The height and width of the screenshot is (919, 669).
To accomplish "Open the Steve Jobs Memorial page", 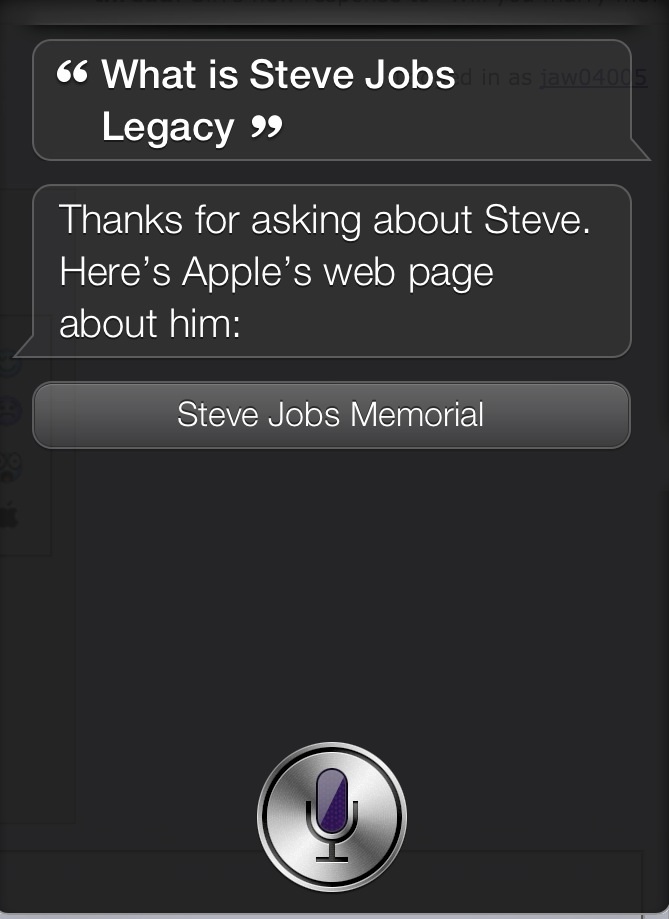I will pyautogui.click(x=331, y=415).
